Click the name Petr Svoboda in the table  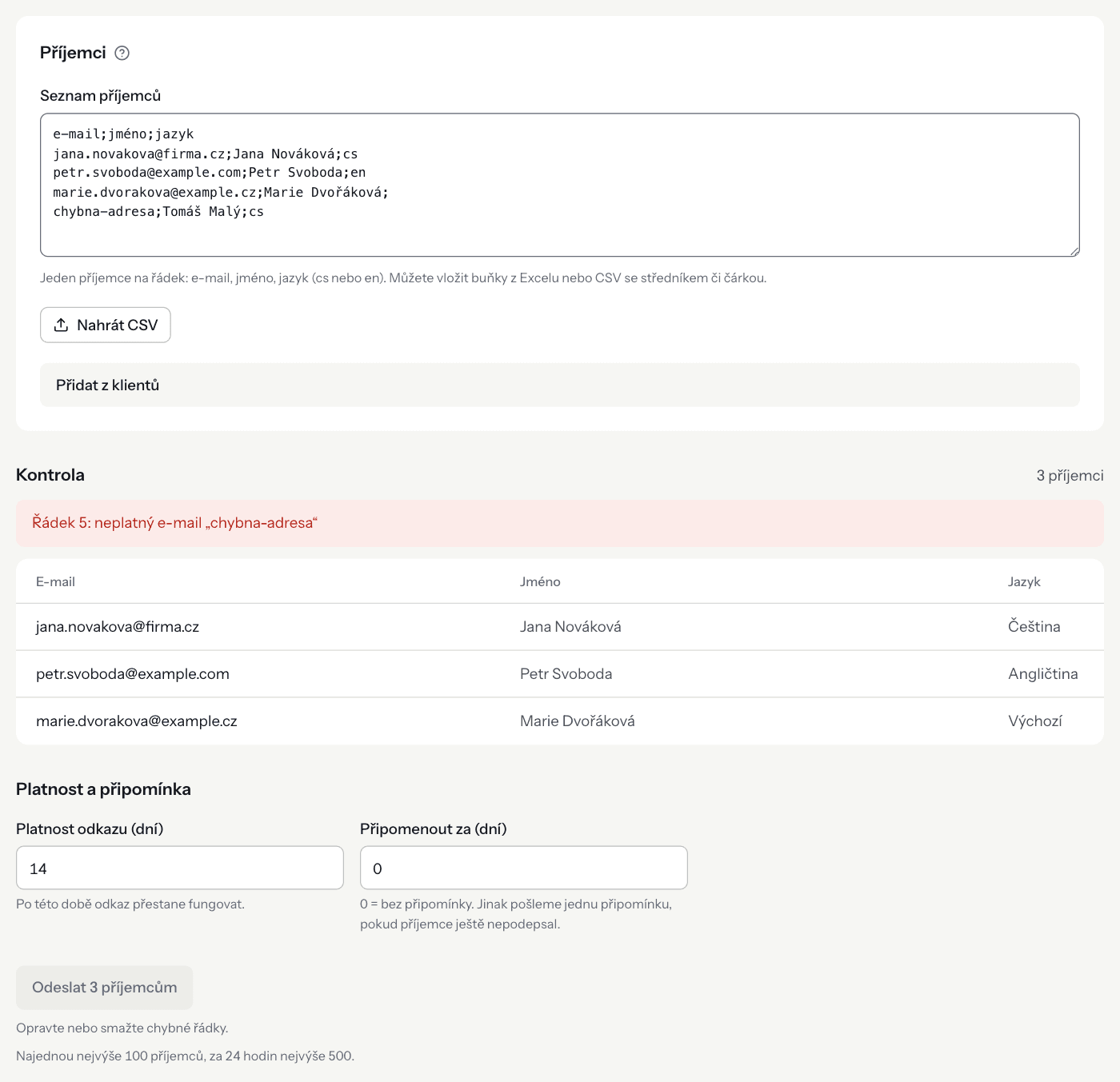point(566,674)
